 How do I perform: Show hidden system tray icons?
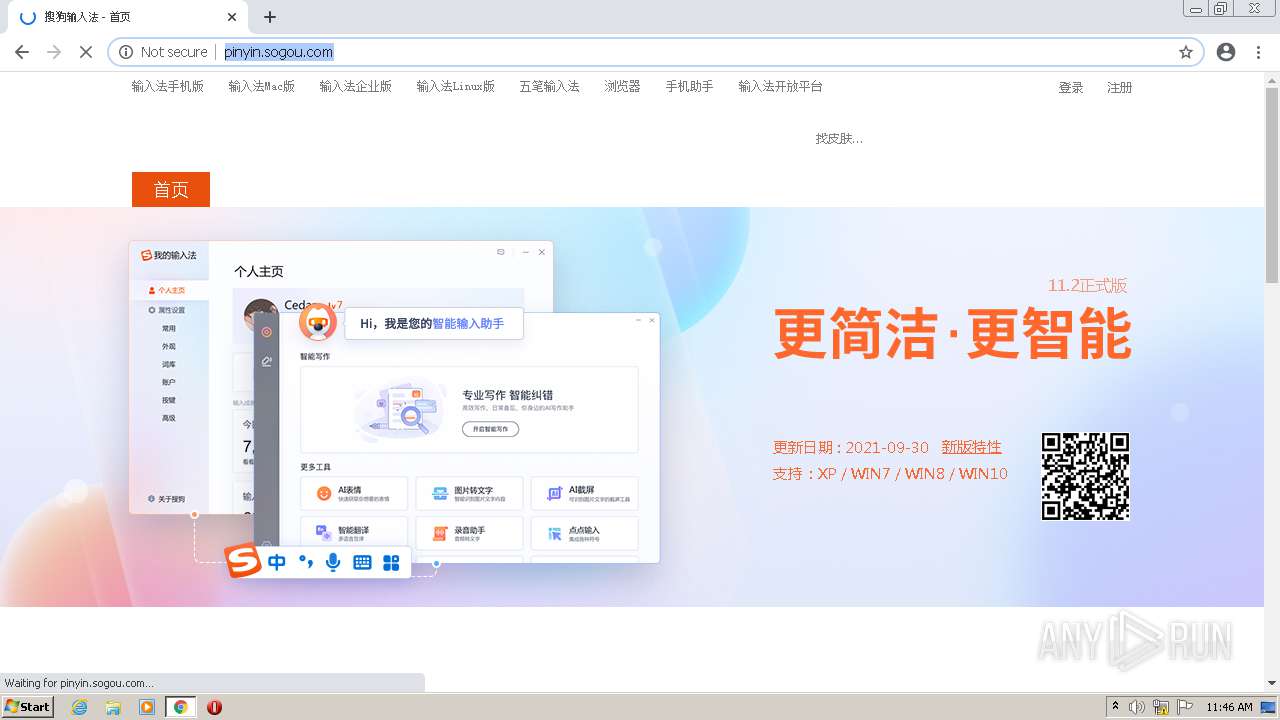1115,707
